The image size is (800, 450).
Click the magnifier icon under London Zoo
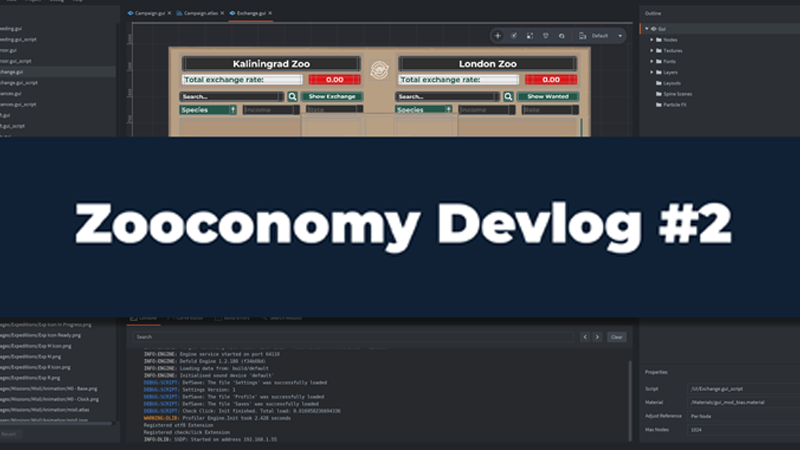tap(508, 97)
